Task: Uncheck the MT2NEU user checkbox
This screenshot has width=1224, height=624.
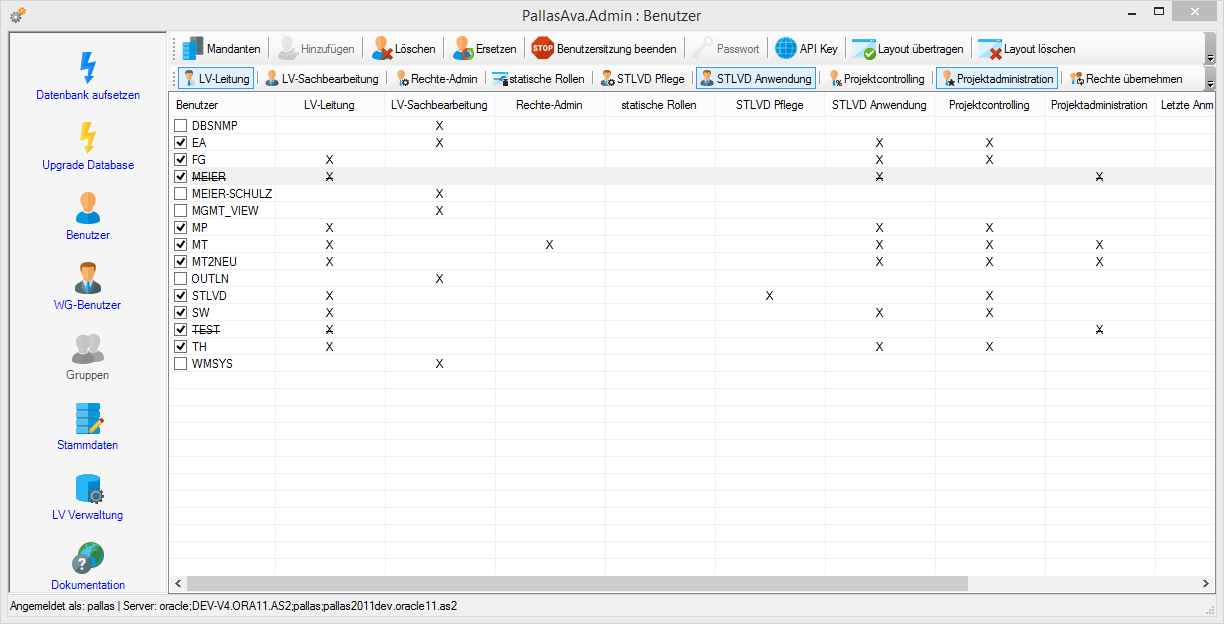Action: point(181,262)
